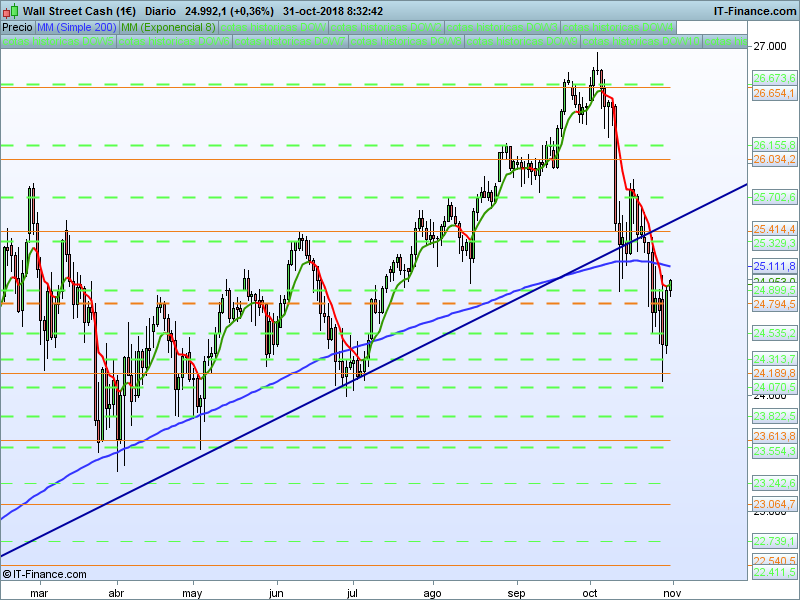Open the cotas historicas DOW10 tab
Viewport: 800px width, 600px height.
pos(641,41)
